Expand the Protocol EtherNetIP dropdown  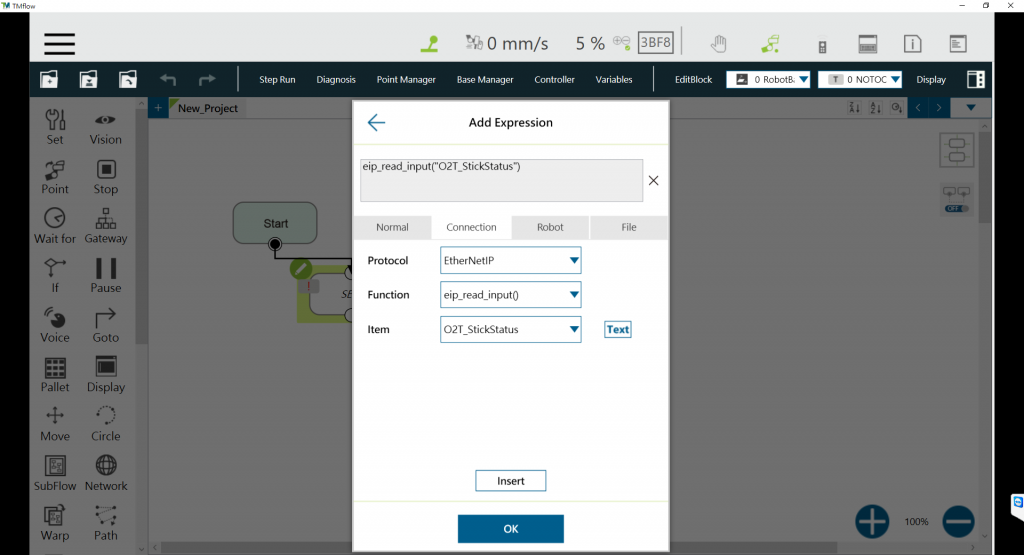[511, 261]
